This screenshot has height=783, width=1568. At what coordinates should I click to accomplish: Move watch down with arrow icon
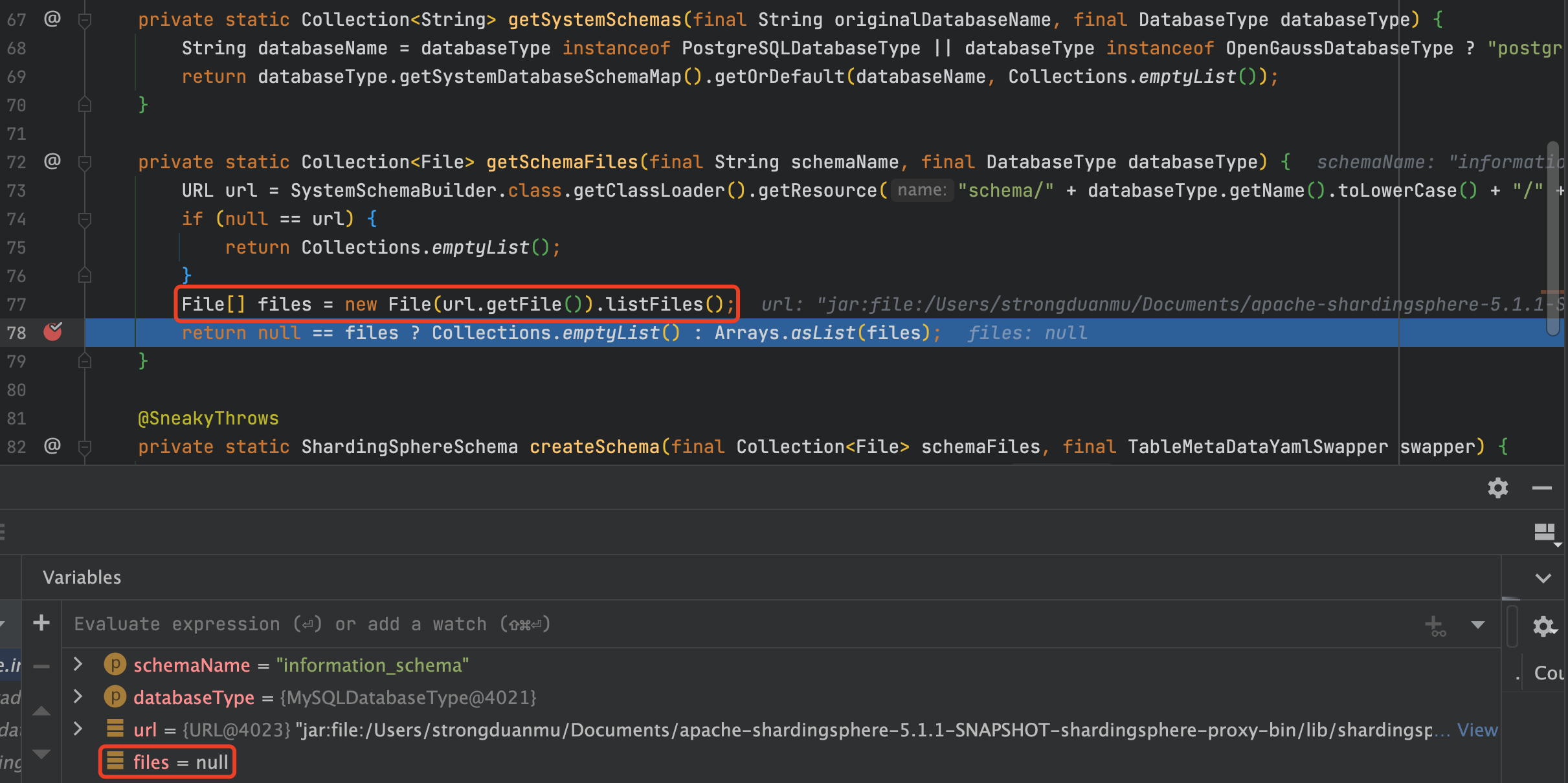coord(41,754)
